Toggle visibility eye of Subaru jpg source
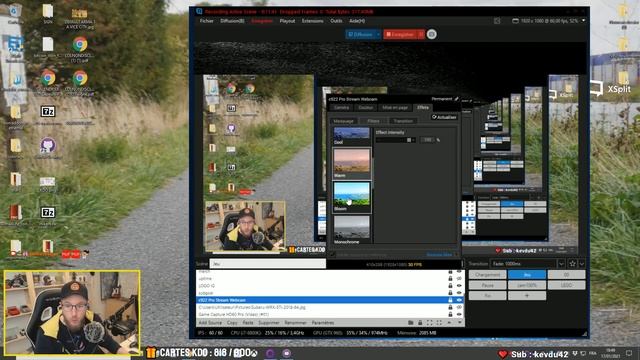This screenshot has width=640, height=360. 459,307
